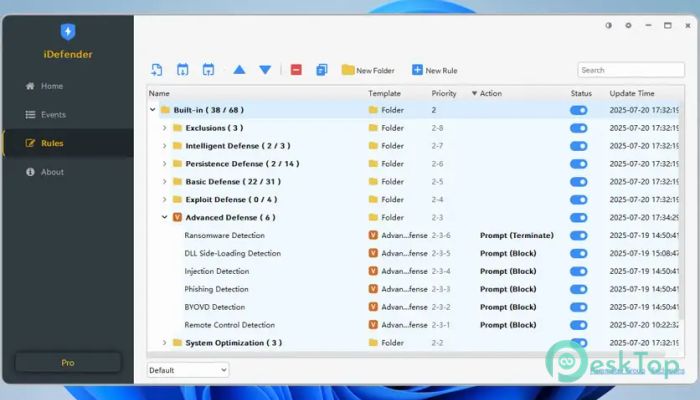Open the Events page
This screenshot has height=400, width=700.
(x=46, y=115)
